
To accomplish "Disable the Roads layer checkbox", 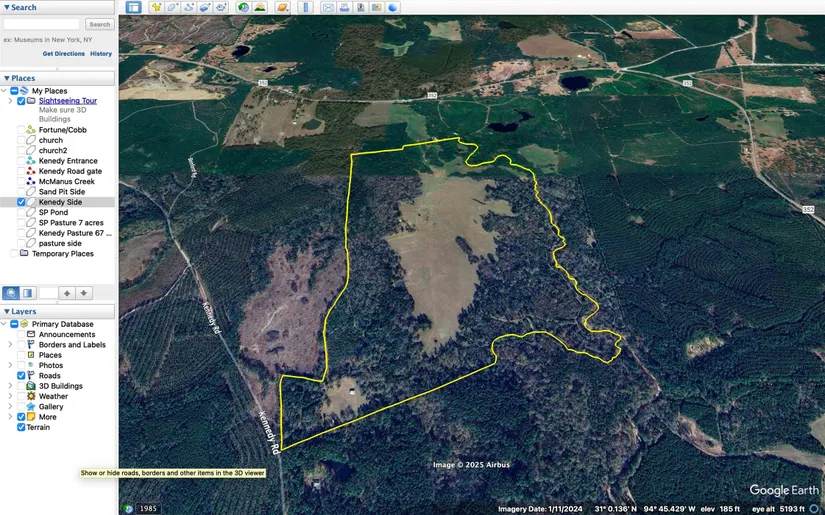I will tap(21, 376).
